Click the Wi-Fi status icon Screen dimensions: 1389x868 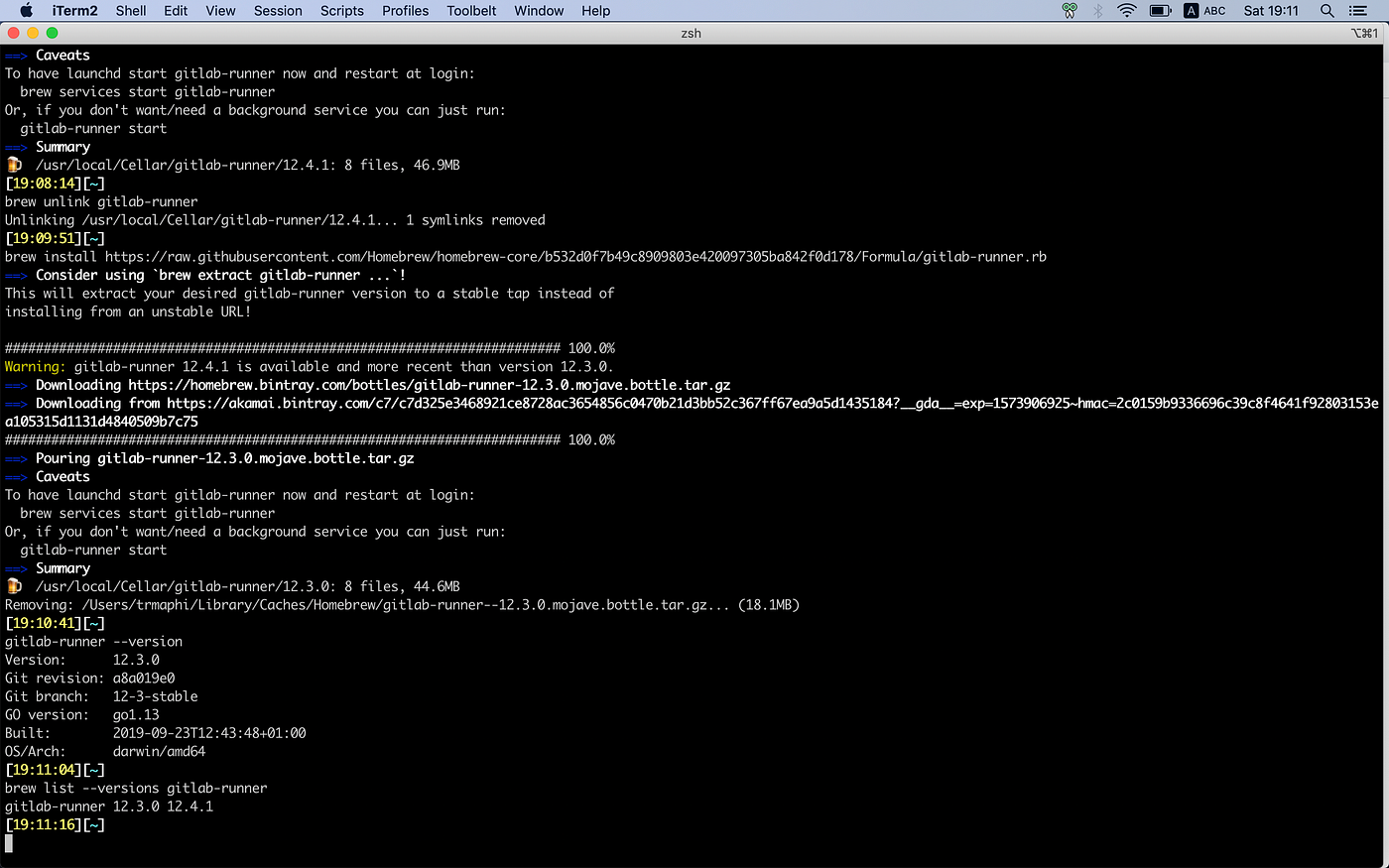tap(1127, 10)
